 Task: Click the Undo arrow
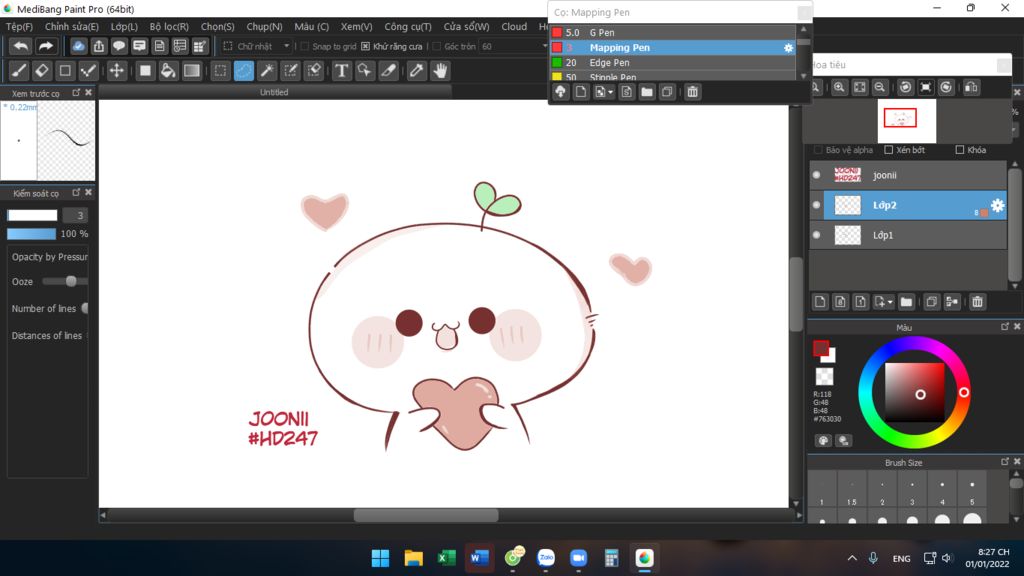(21, 46)
